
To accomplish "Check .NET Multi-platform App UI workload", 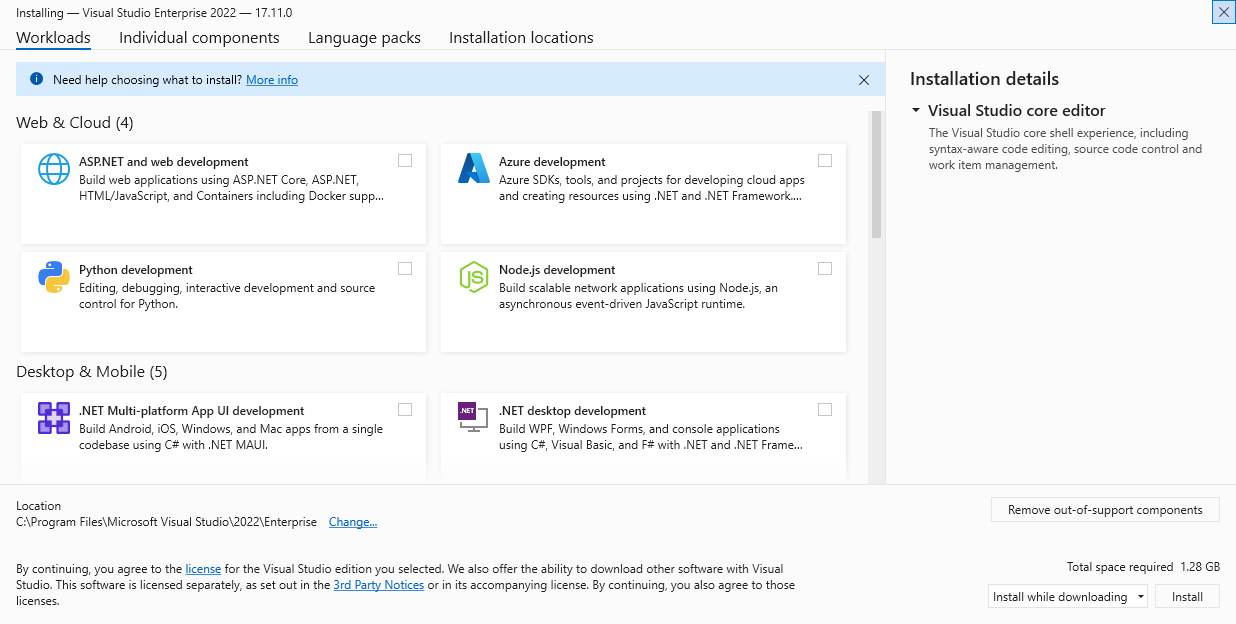I will pos(405,409).
